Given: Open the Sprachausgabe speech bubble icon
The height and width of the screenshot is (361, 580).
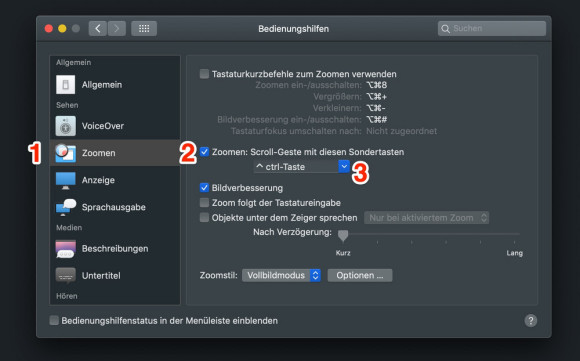Looking at the screenshot, I should [65, 207].
